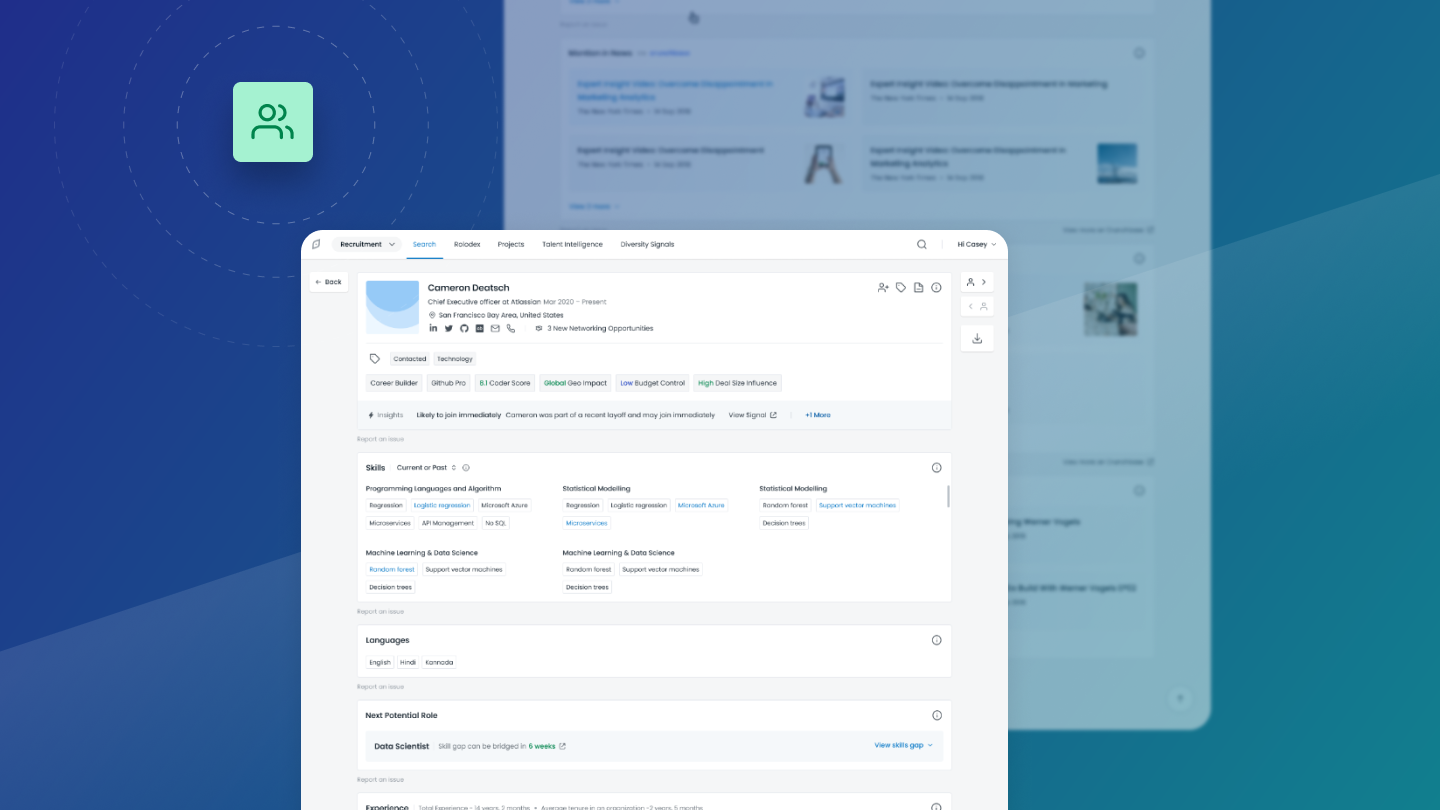
Task: Change the Current or Past skills filter
Action: [426, 467]
